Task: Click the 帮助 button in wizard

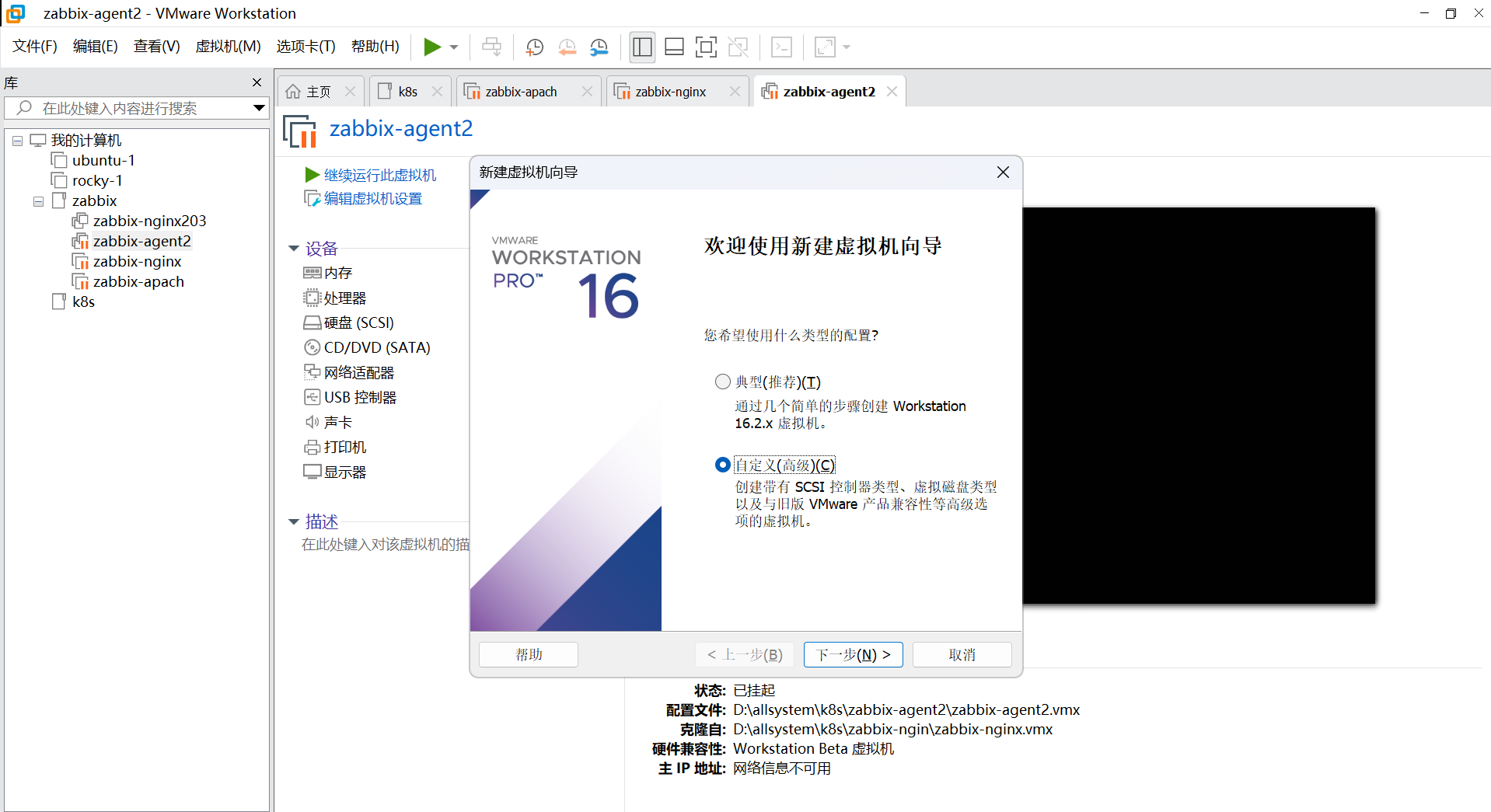Action: [x=529, y=654]
